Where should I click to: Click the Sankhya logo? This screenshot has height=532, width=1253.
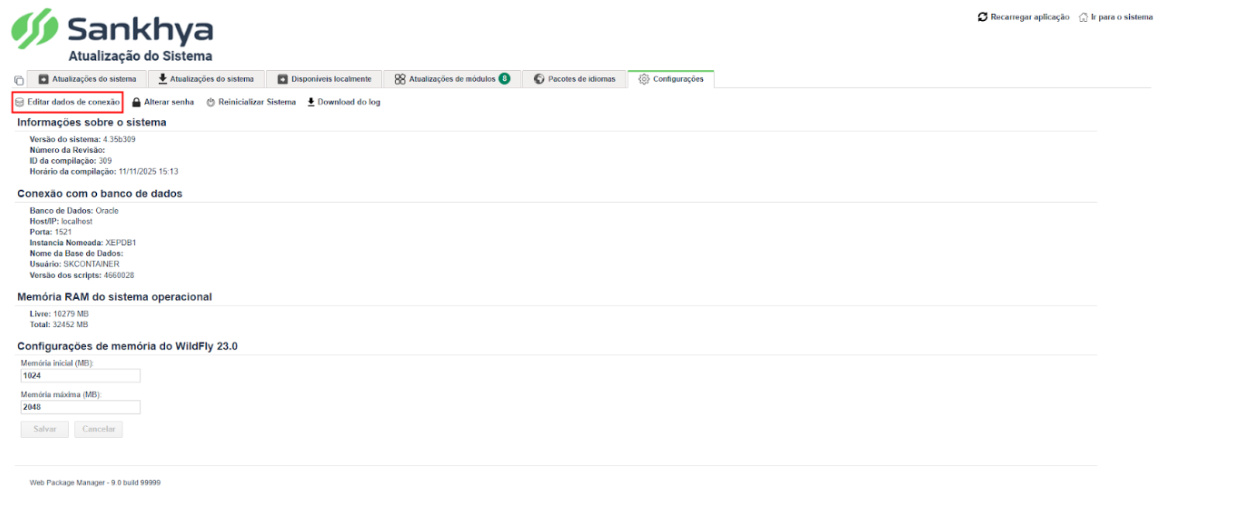click(112, 30)
